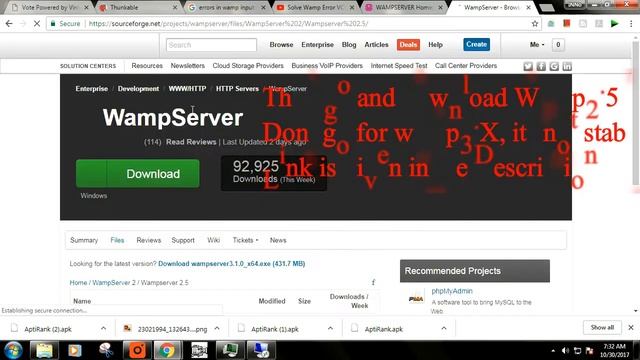Expand the Tickets dropdown tab
Screen dimensions: 640x360
pos(245,240)
